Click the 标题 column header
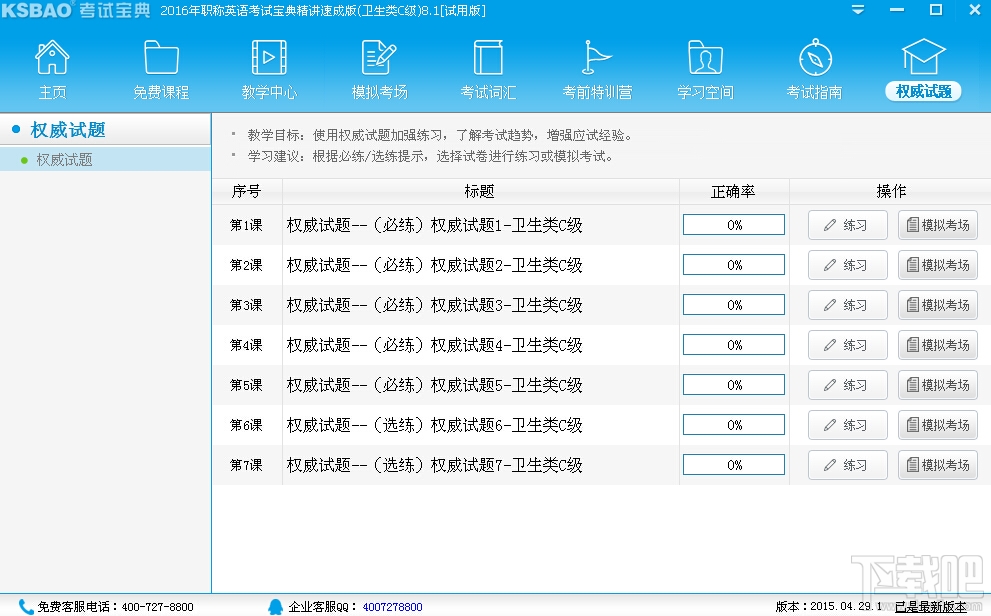The width and height of the screenshot is (991, 616). click(480, 191)
